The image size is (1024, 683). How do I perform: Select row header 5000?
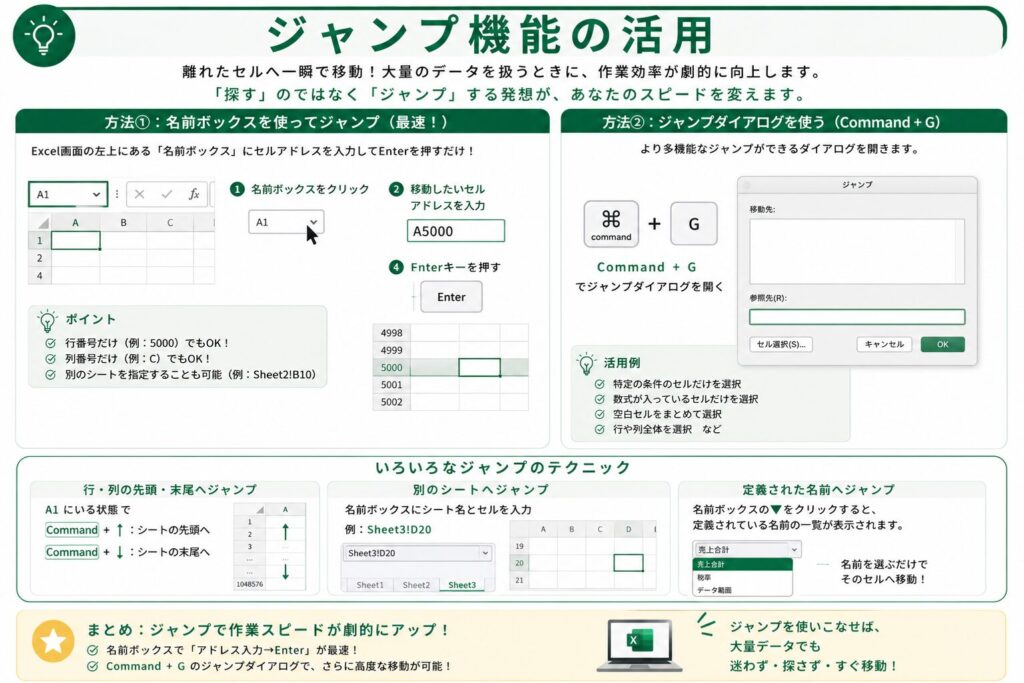point(391,368)
